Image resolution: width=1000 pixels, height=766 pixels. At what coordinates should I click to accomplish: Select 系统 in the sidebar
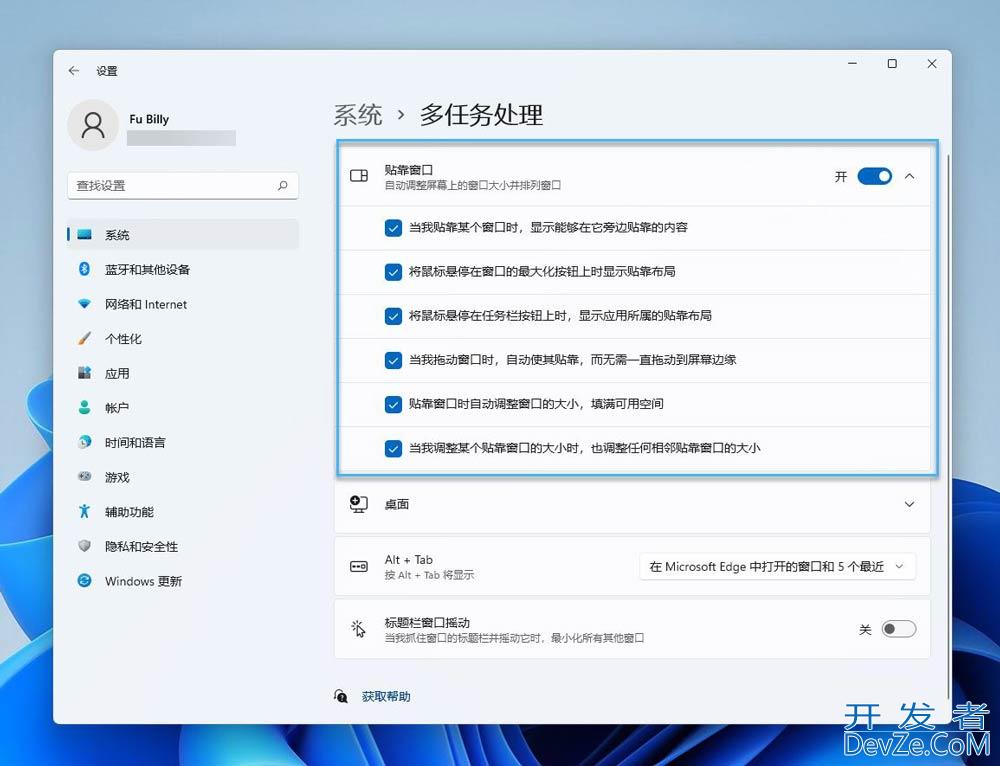[182, 235]
